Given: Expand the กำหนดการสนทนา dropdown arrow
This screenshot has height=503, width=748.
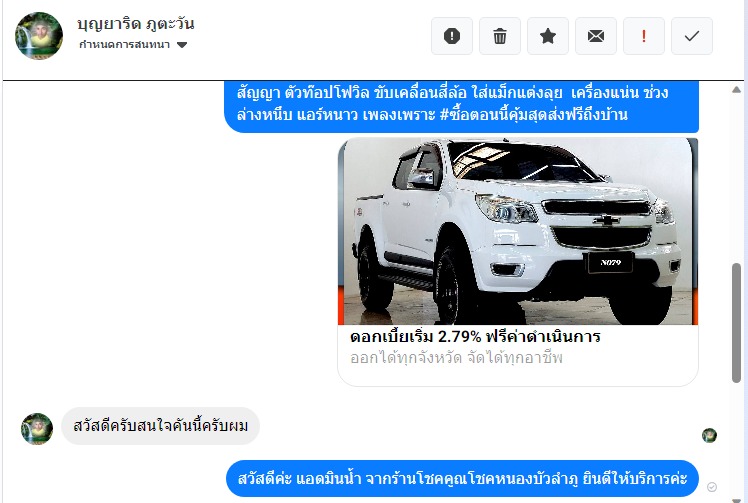Looking at the screenshot, I should pos(182,45).
